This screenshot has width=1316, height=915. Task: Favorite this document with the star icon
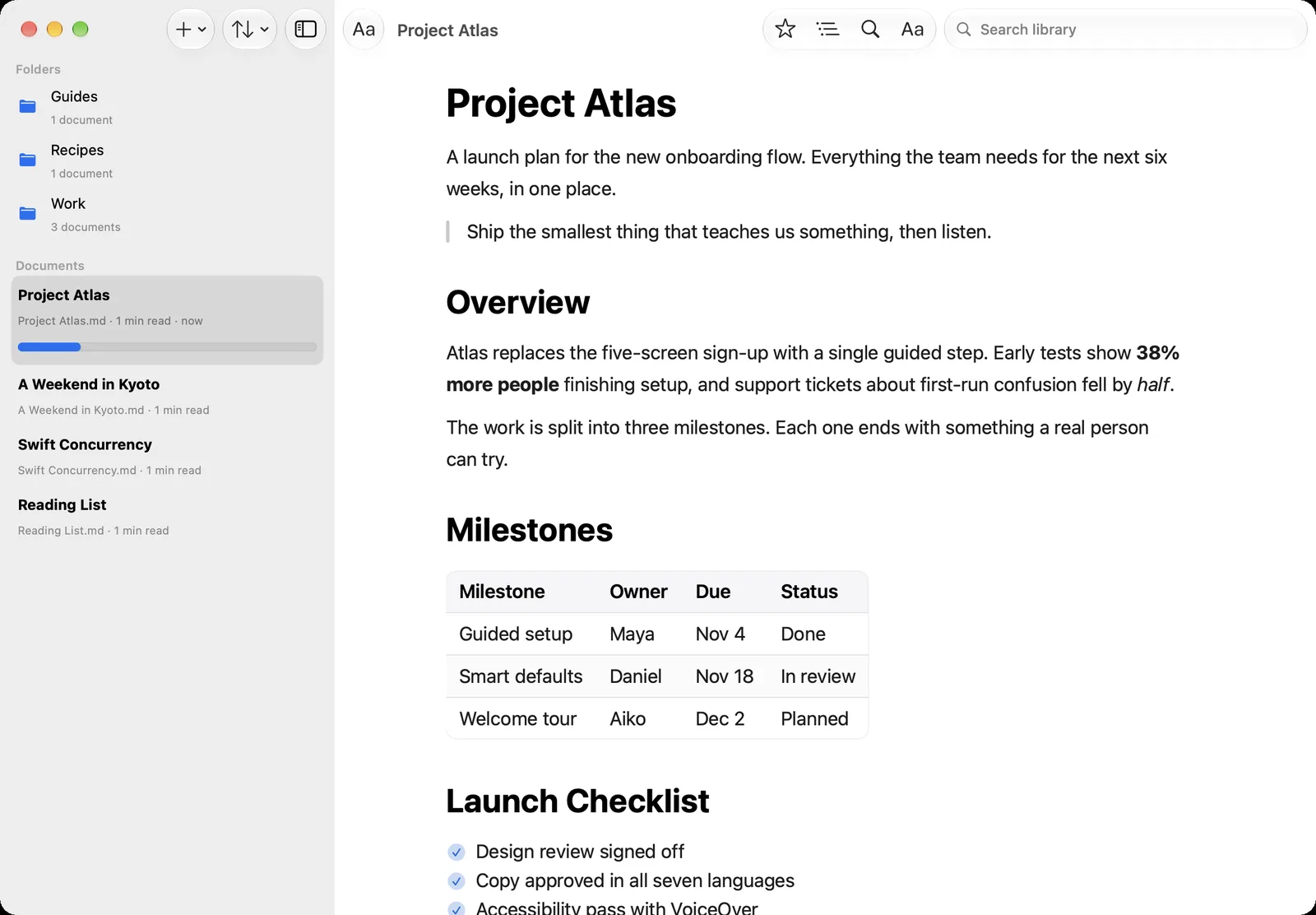[785, 30]
